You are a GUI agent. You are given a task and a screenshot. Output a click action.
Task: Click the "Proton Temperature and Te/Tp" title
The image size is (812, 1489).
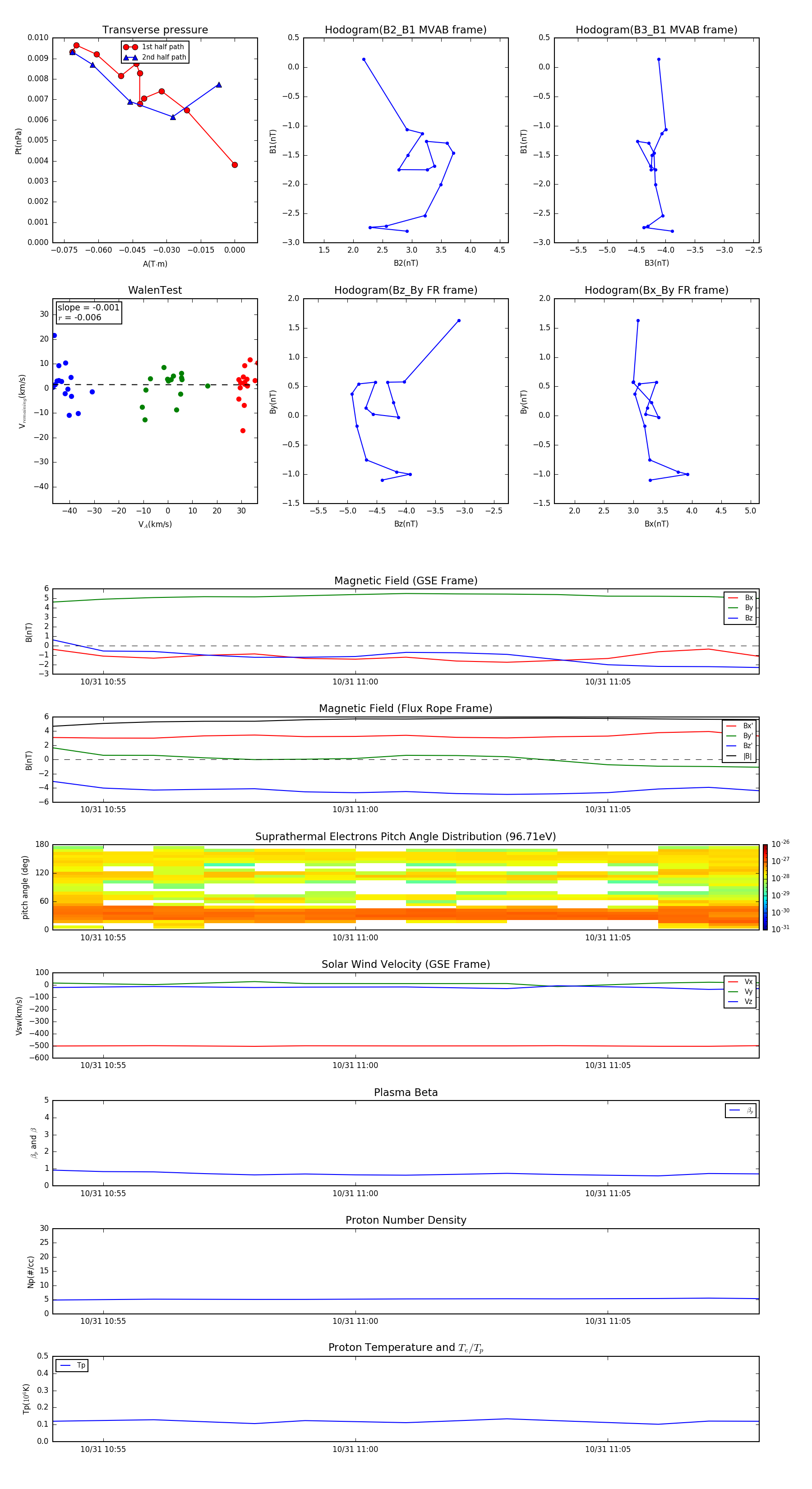point(406,1347)
